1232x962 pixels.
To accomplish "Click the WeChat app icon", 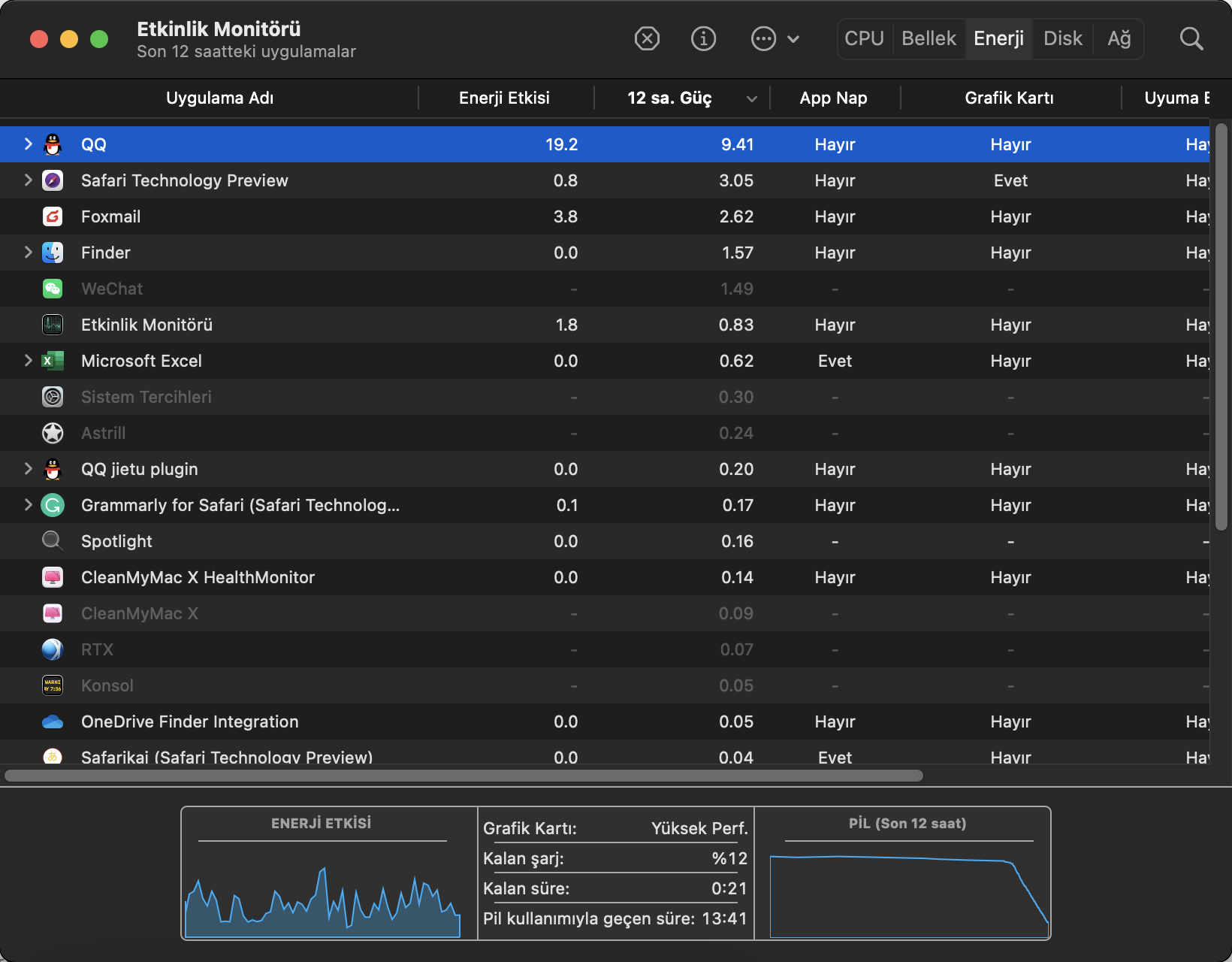I will [53, 289].
